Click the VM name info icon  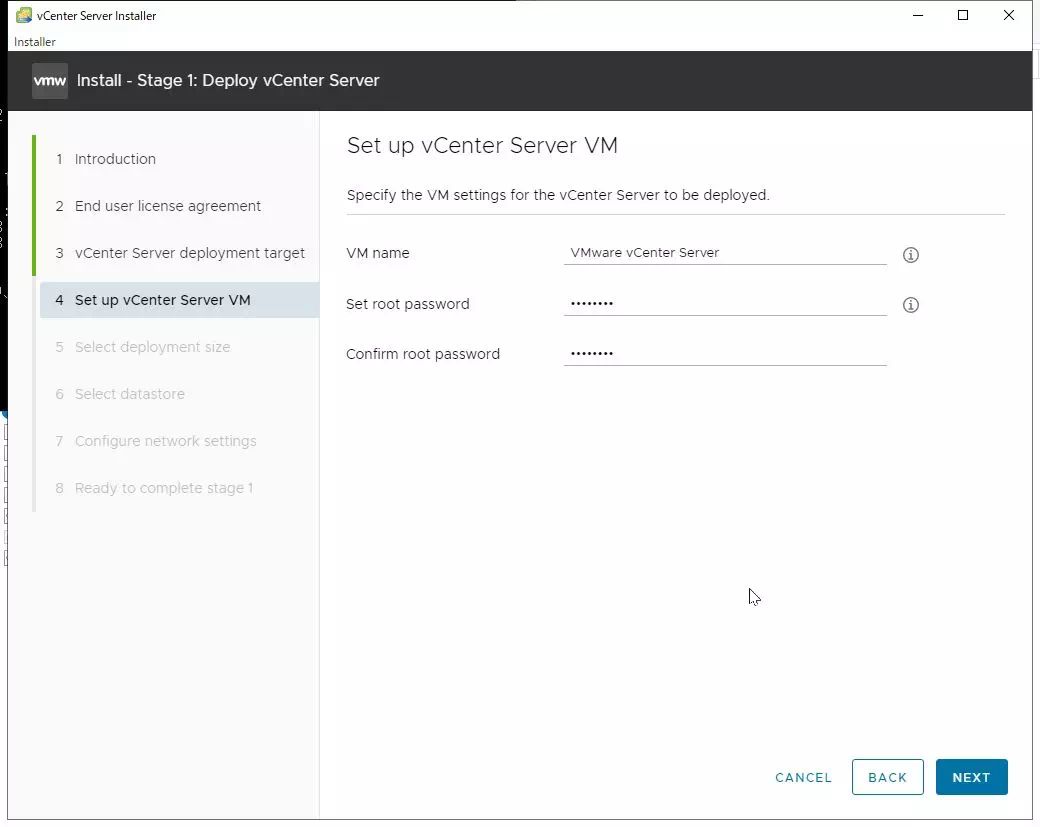(x=911, y=255)
